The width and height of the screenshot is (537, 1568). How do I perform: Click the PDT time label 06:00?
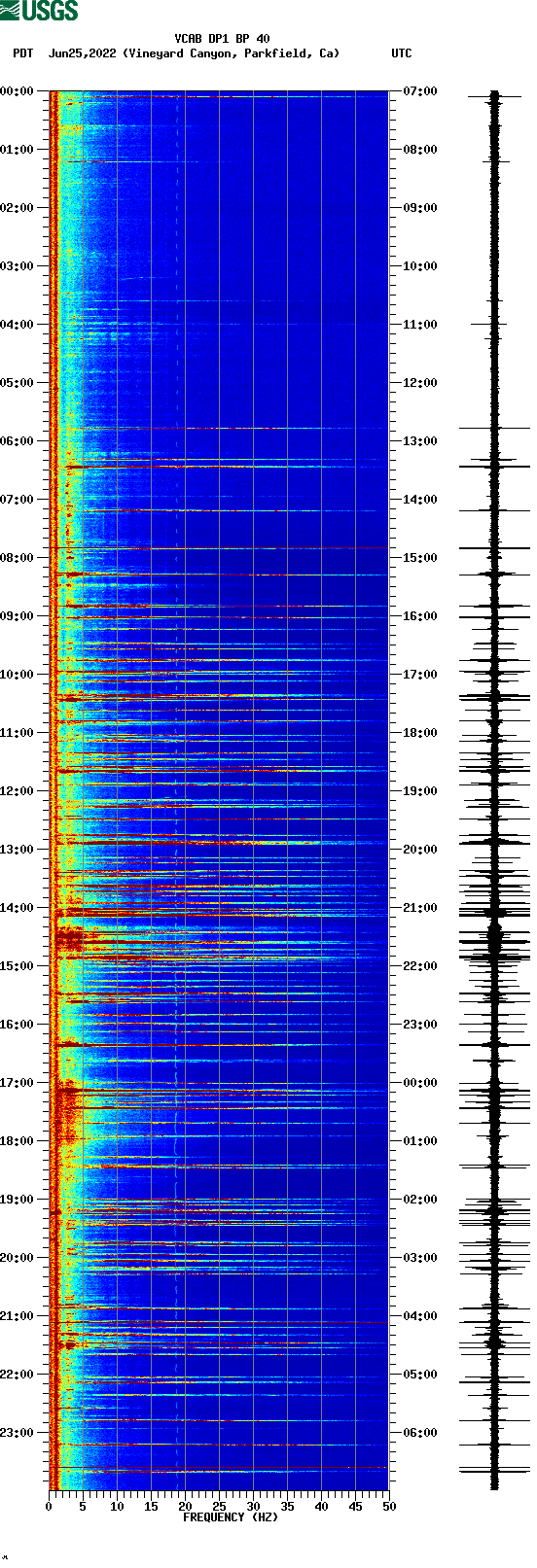(17, 441)
